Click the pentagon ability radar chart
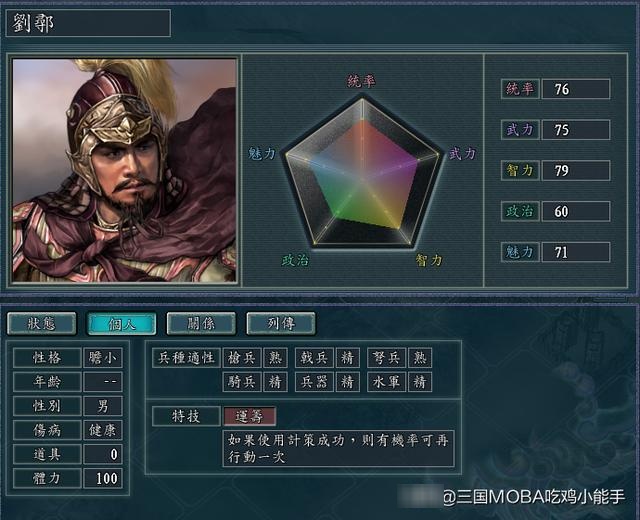The width and height of the screenshot is (640, 520). [362, 171]
